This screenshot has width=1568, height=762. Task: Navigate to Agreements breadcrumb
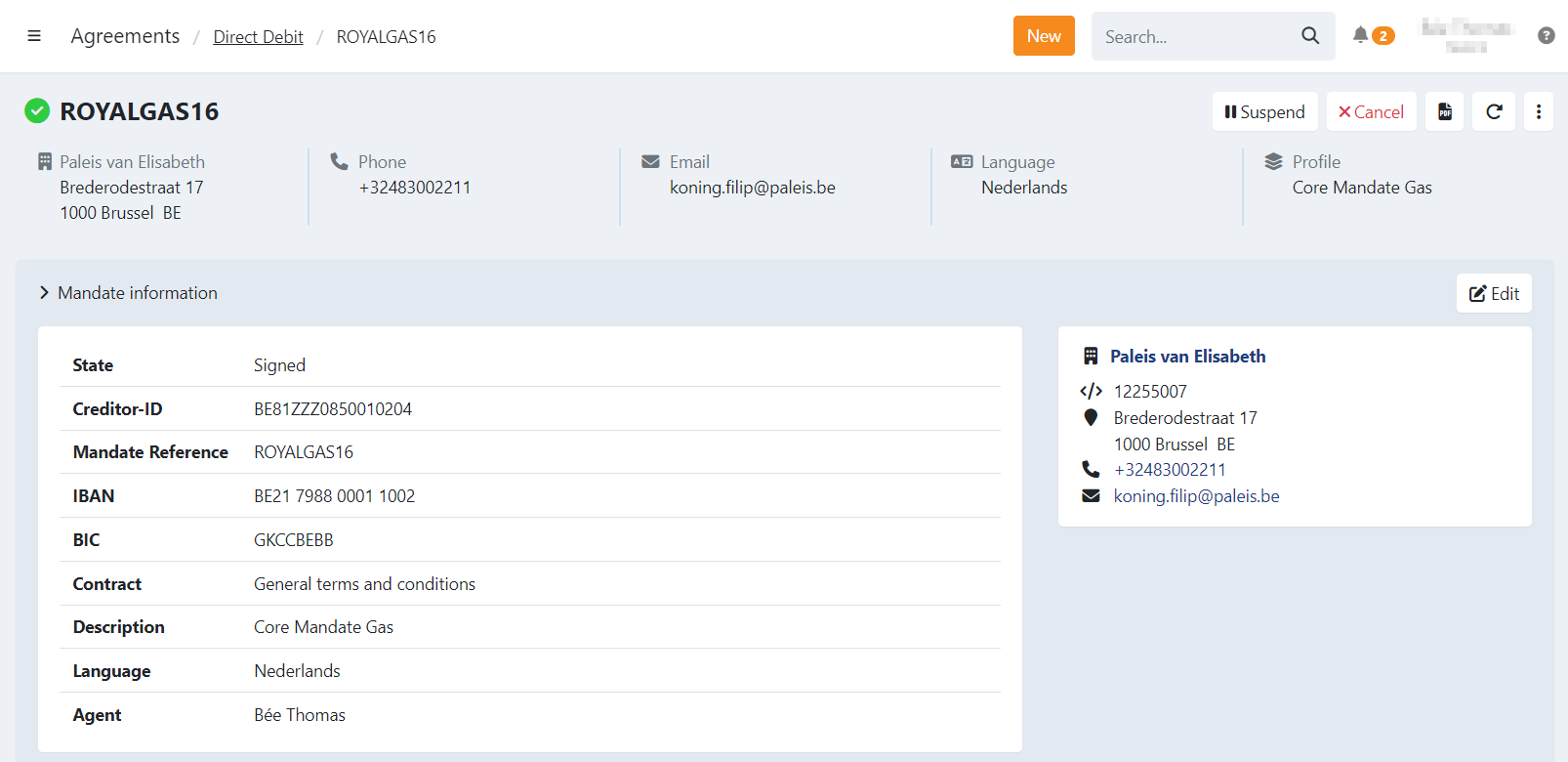[125, 36]
